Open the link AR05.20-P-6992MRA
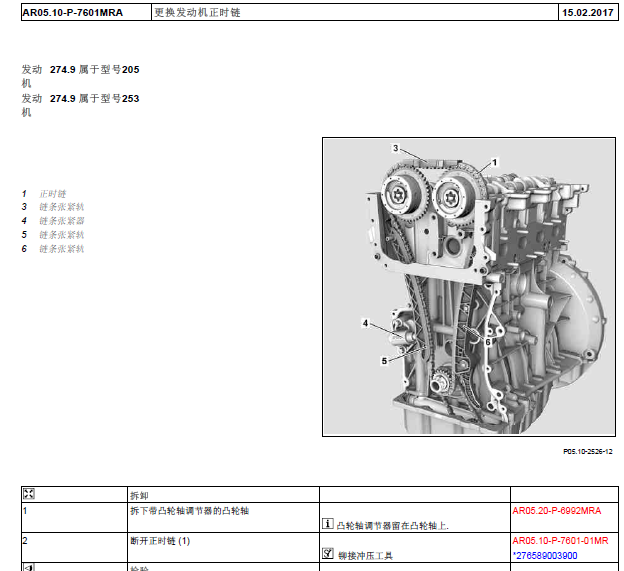This screenshot has height=571, width=624. pos(556,511)
